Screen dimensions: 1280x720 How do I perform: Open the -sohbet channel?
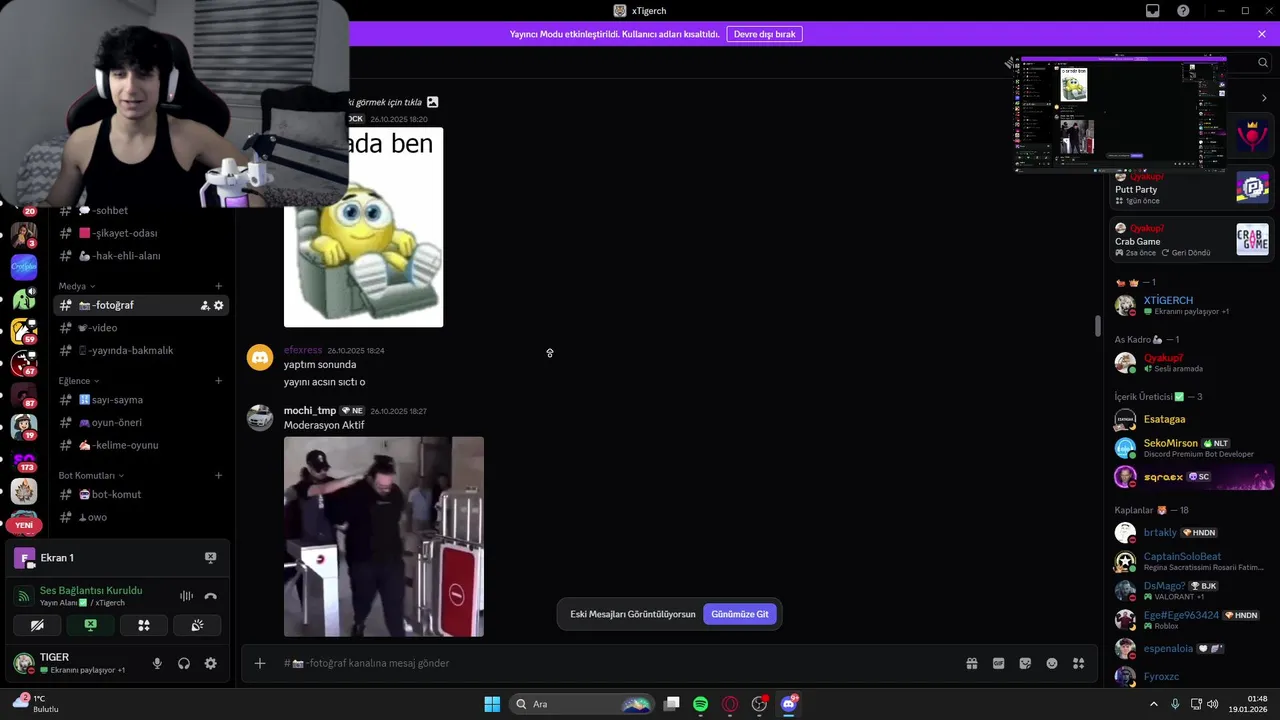(141, 211)
